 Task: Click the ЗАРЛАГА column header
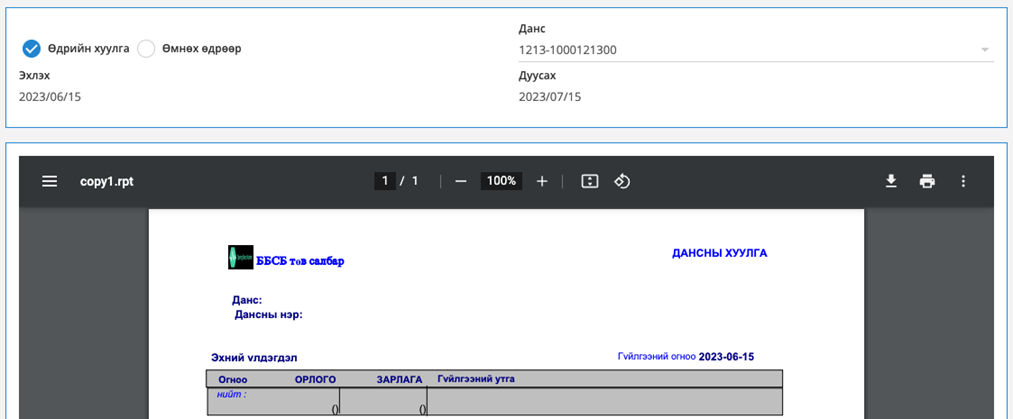tap(399, 380)
